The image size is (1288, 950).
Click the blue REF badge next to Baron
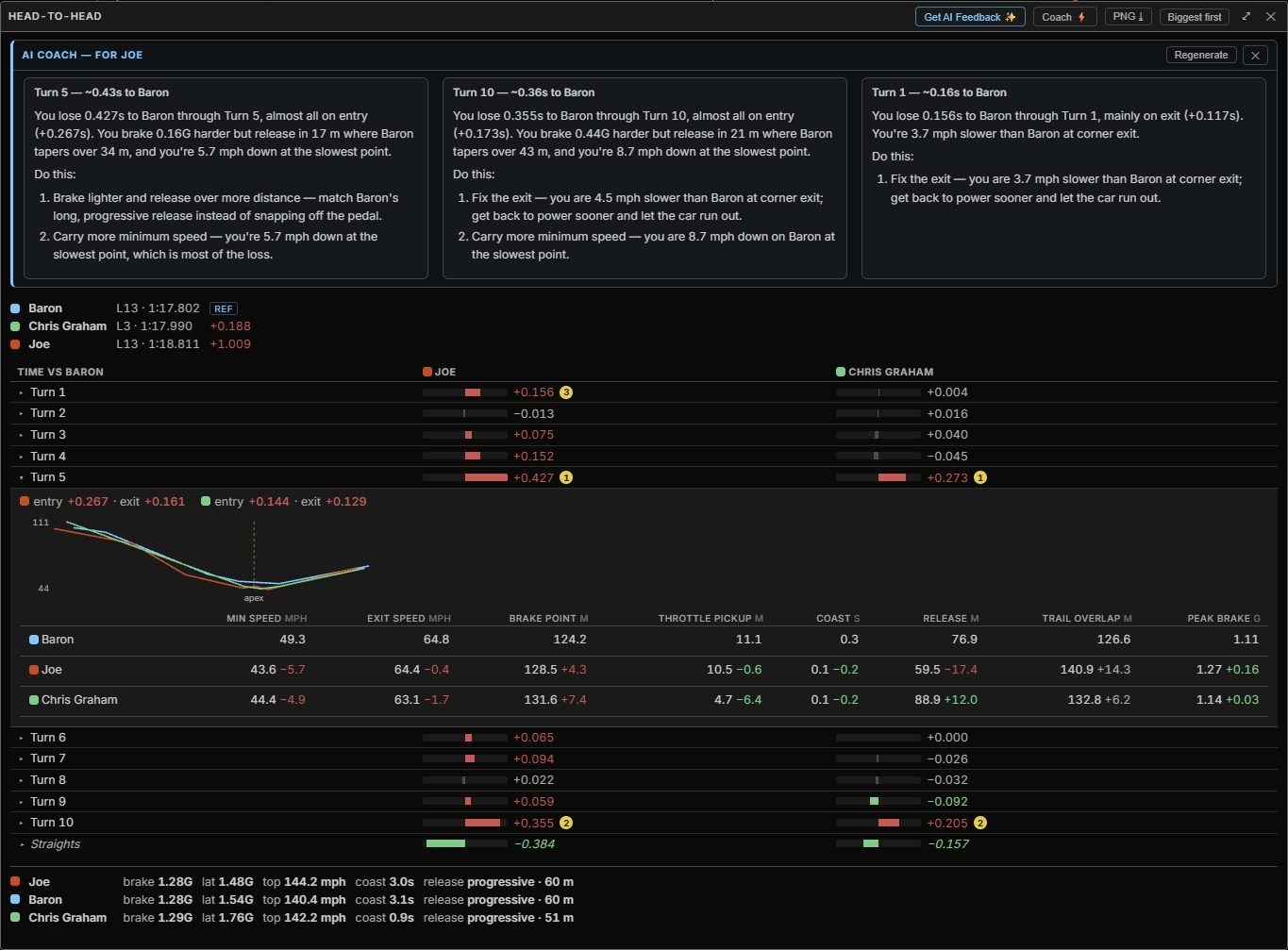coord(223,308)
